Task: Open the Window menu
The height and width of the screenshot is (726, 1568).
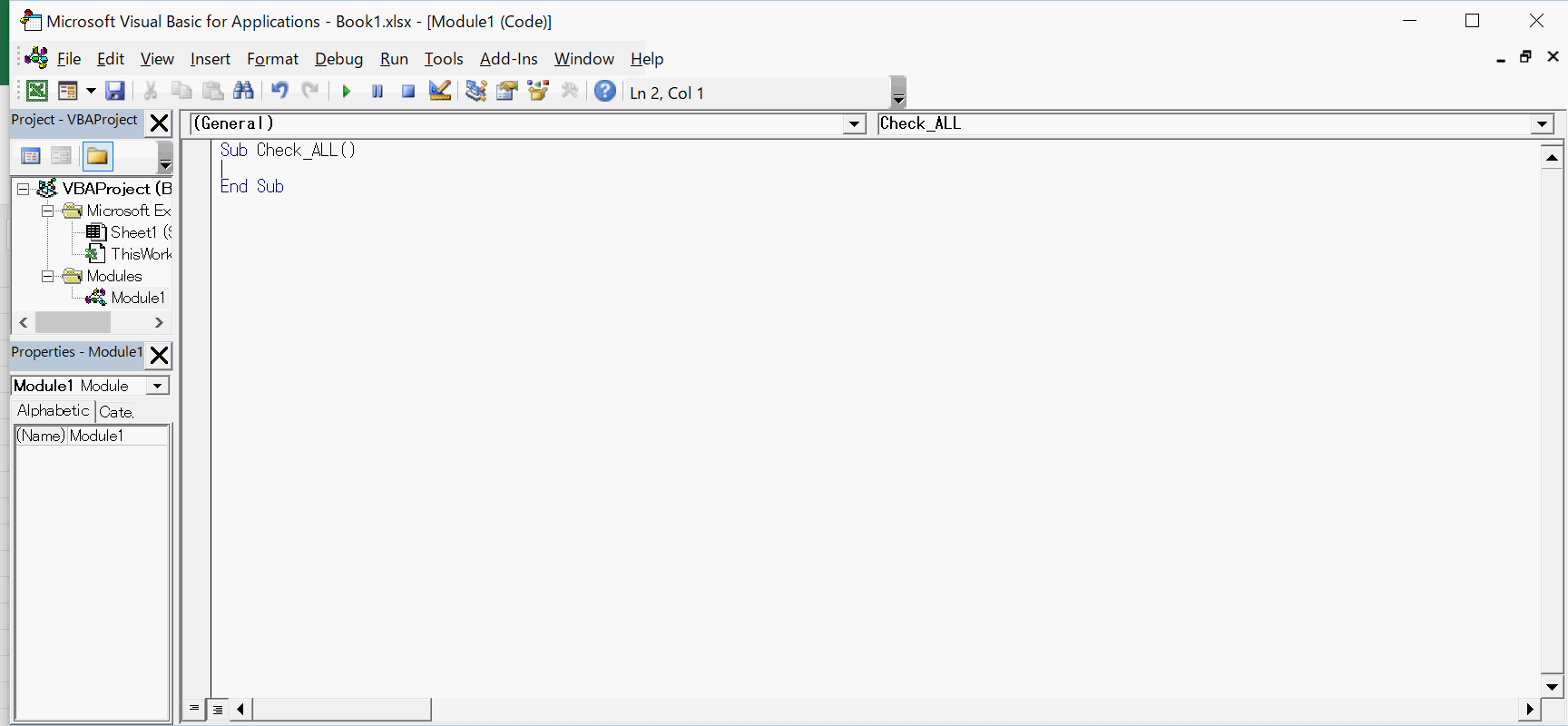Action: [x=584, y=59]
